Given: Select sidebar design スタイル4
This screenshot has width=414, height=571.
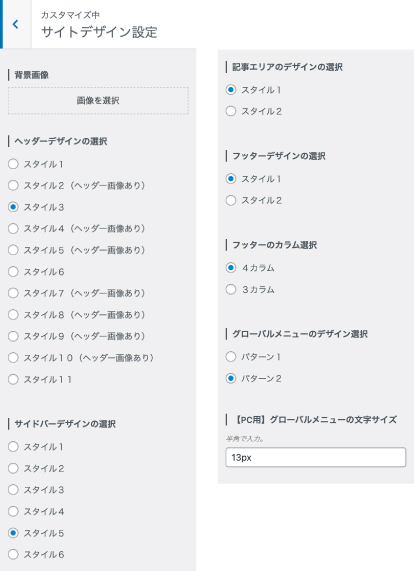Looking at the screenshot, I should pos(13,511).
